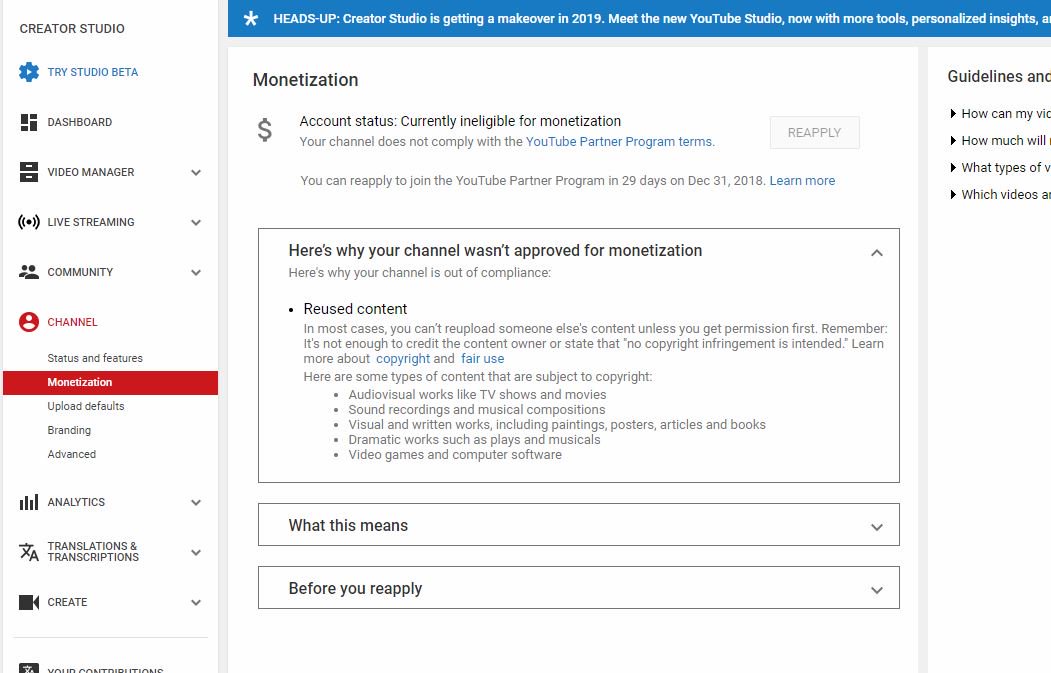Image resolution: width=1051 pixels, height=673 pixels.
Task: Click the asterisk icon in the heads-up banner
Action: point(251,18)
